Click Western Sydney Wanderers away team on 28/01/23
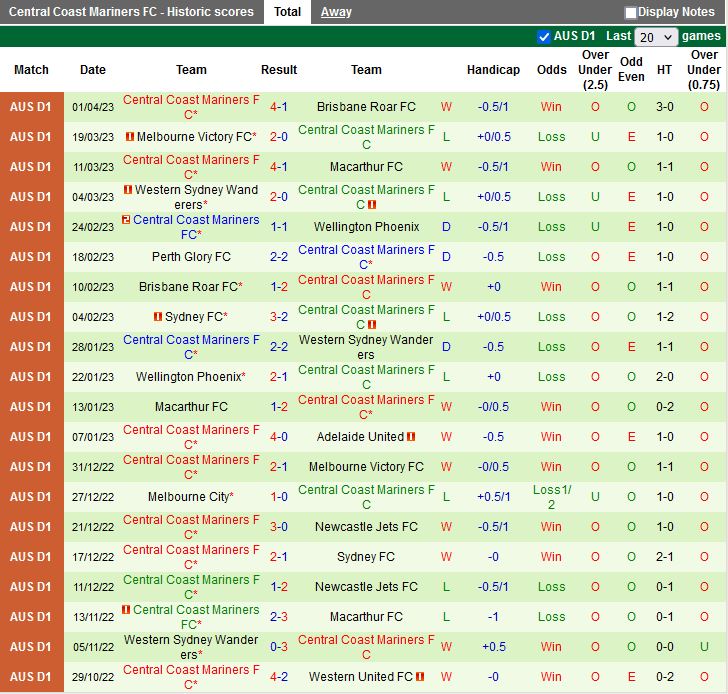This screenshot has height=694, width=728. click(x=366, y=347)
